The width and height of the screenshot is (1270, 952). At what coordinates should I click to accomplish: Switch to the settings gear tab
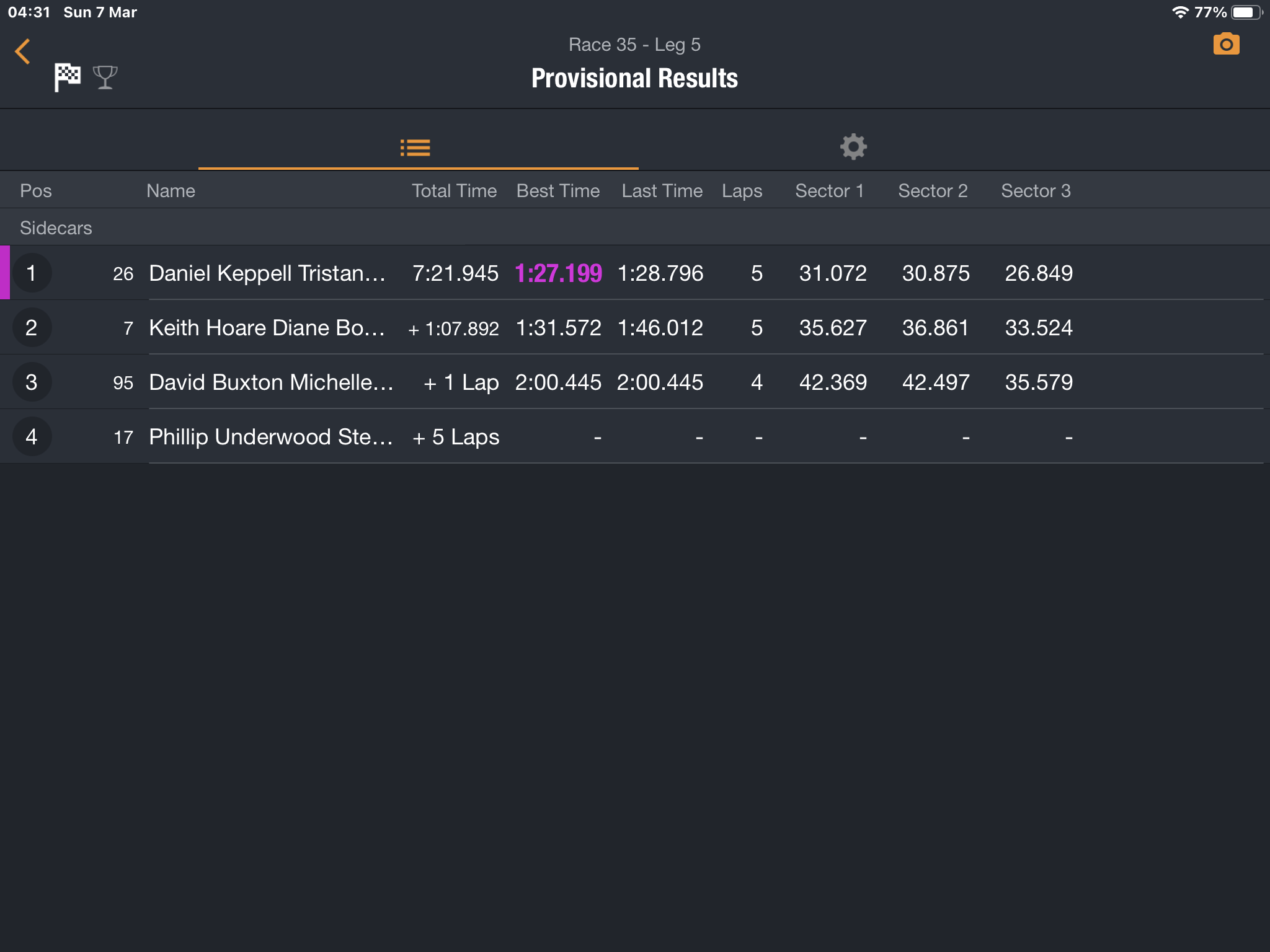click(853, 147)
